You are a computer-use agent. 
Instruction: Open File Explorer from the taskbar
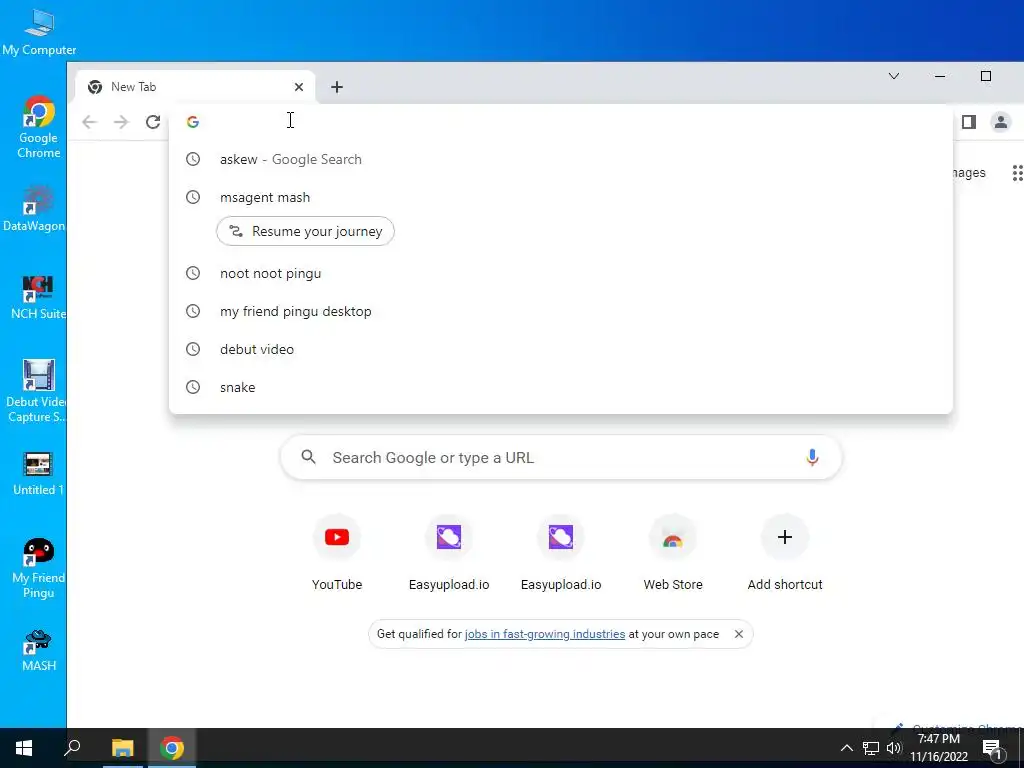click(x=122, y=748)
